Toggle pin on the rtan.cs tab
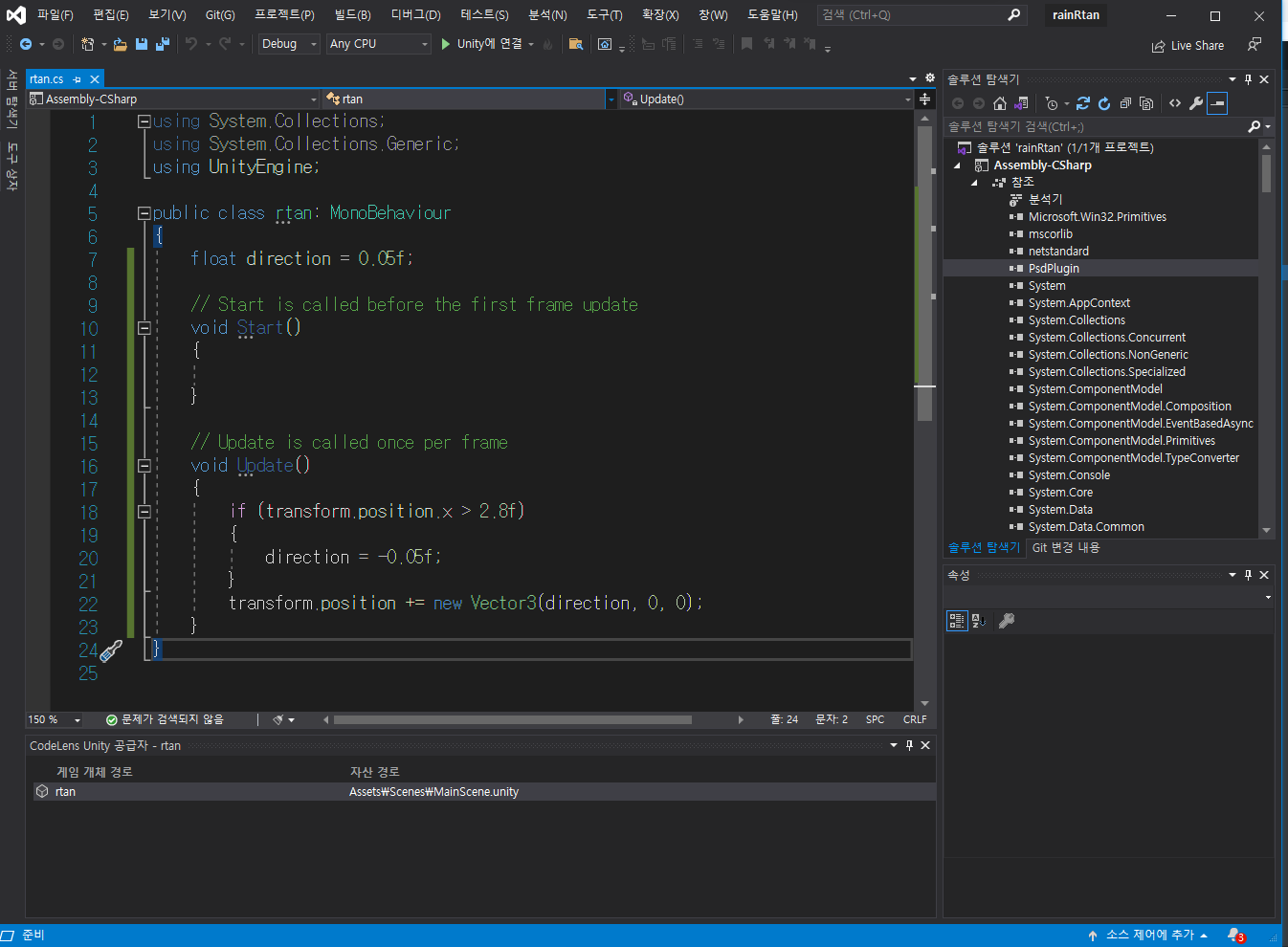 [x=78, y=79]
